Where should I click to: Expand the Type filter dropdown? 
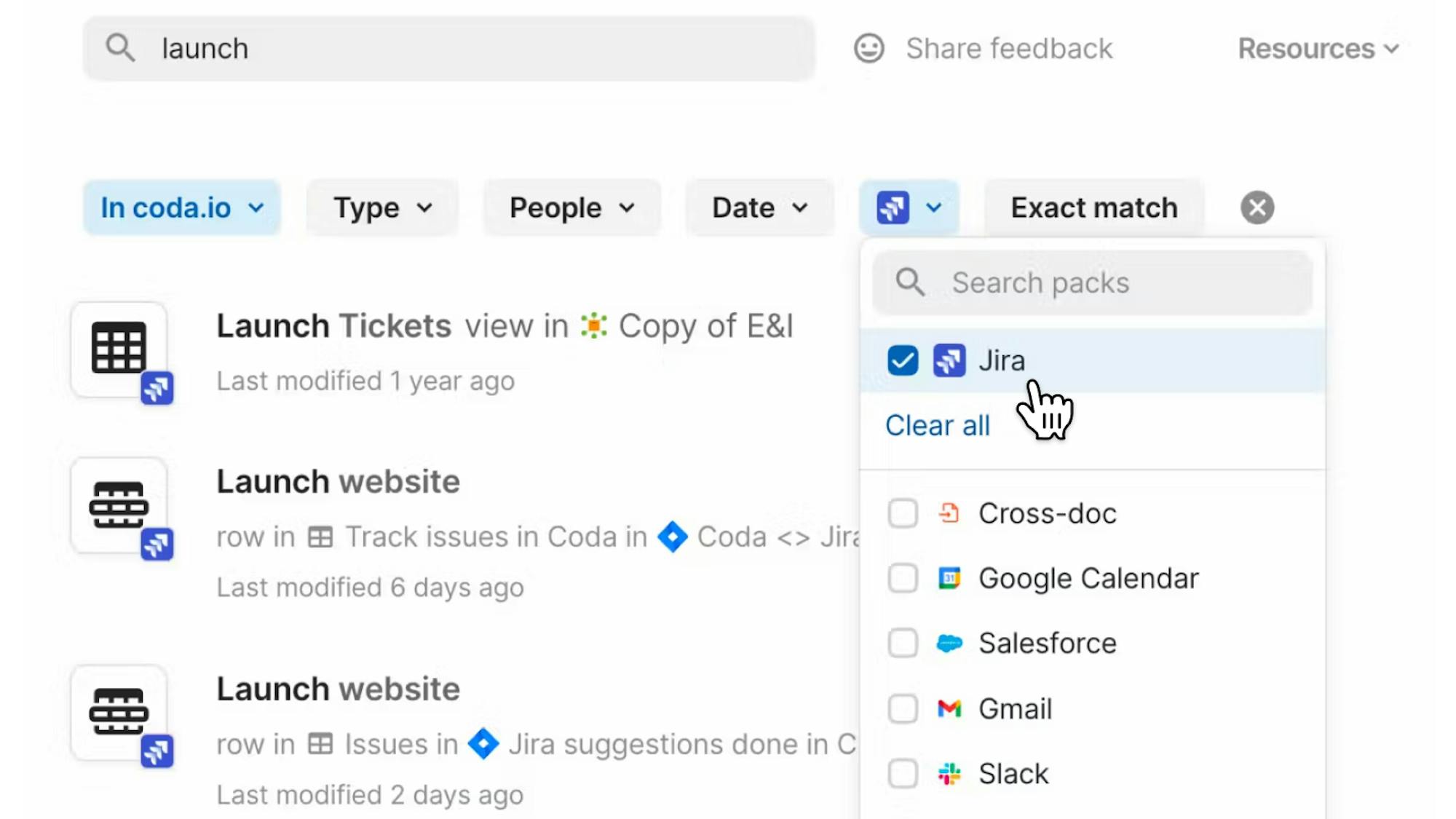pyautogui.click(x=382, y=207)
